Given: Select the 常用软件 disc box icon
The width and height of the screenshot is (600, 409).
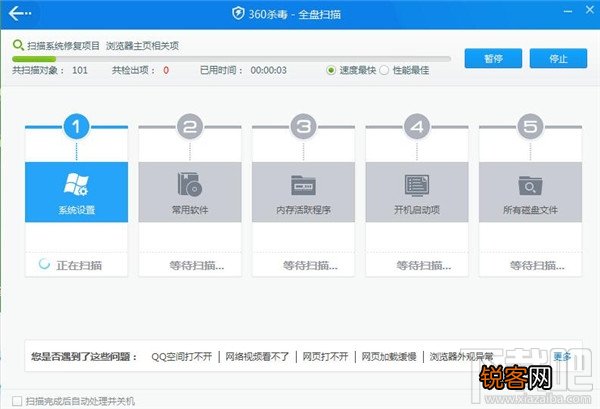Looking at the screenshot, I should [x=189, y=184].
